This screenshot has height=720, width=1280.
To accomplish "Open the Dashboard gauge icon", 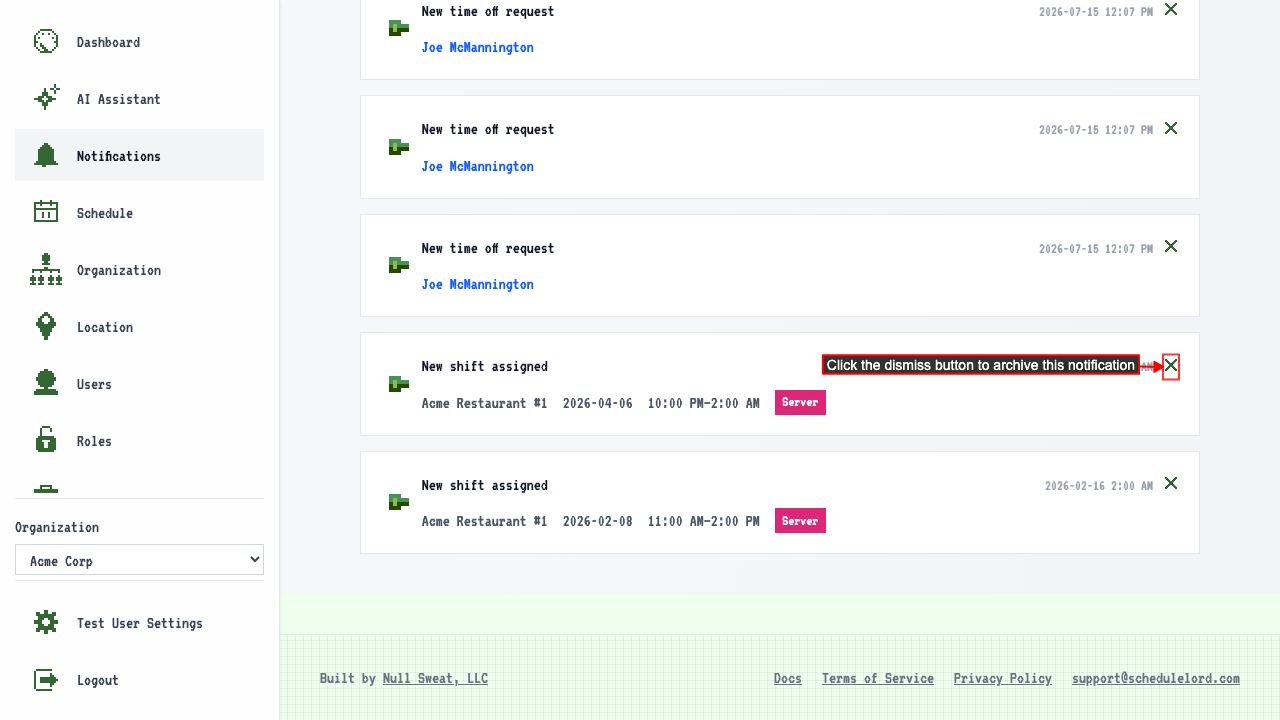I will pos(46,42).
